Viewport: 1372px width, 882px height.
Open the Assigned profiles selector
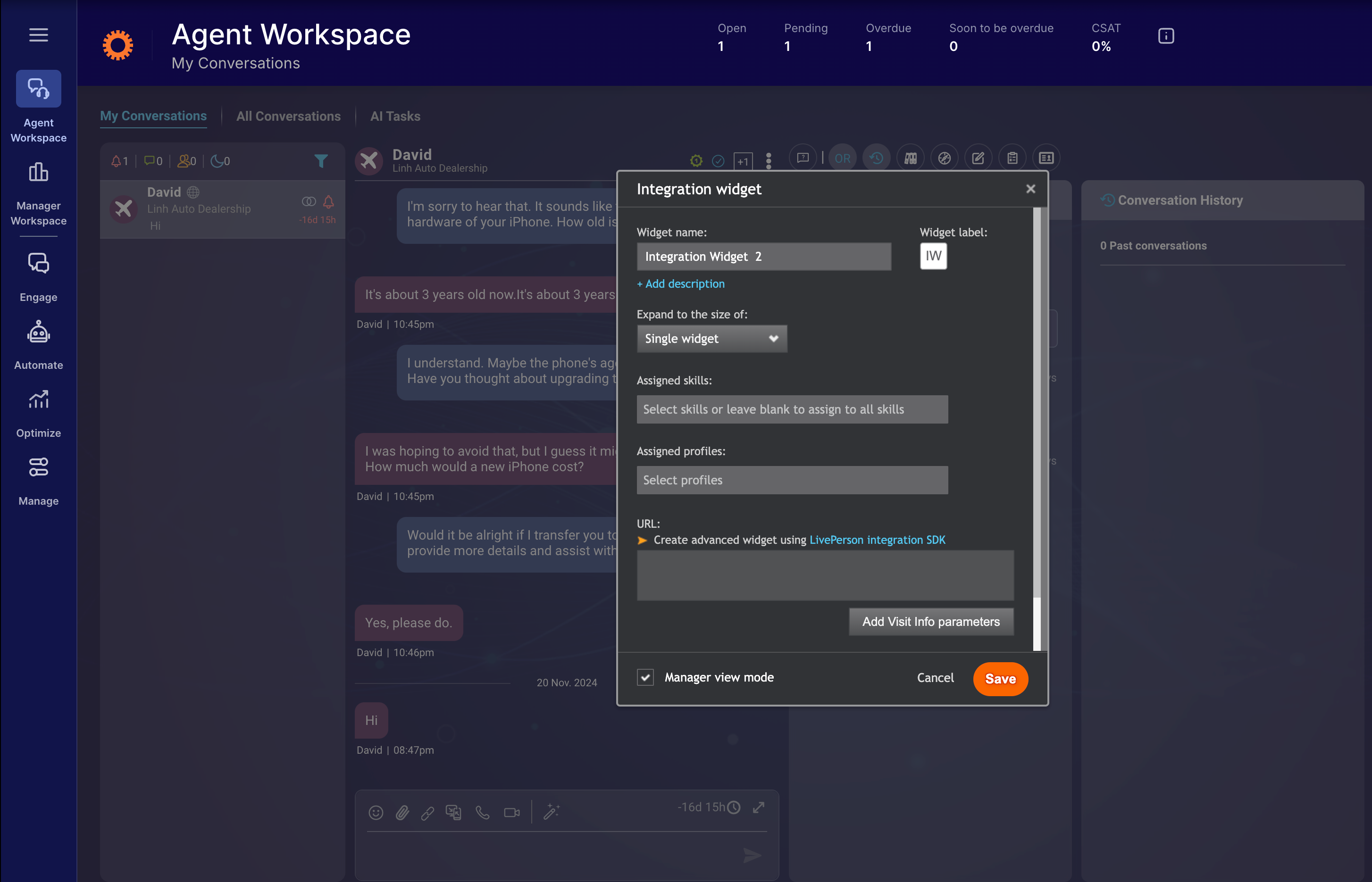[792, 480]
